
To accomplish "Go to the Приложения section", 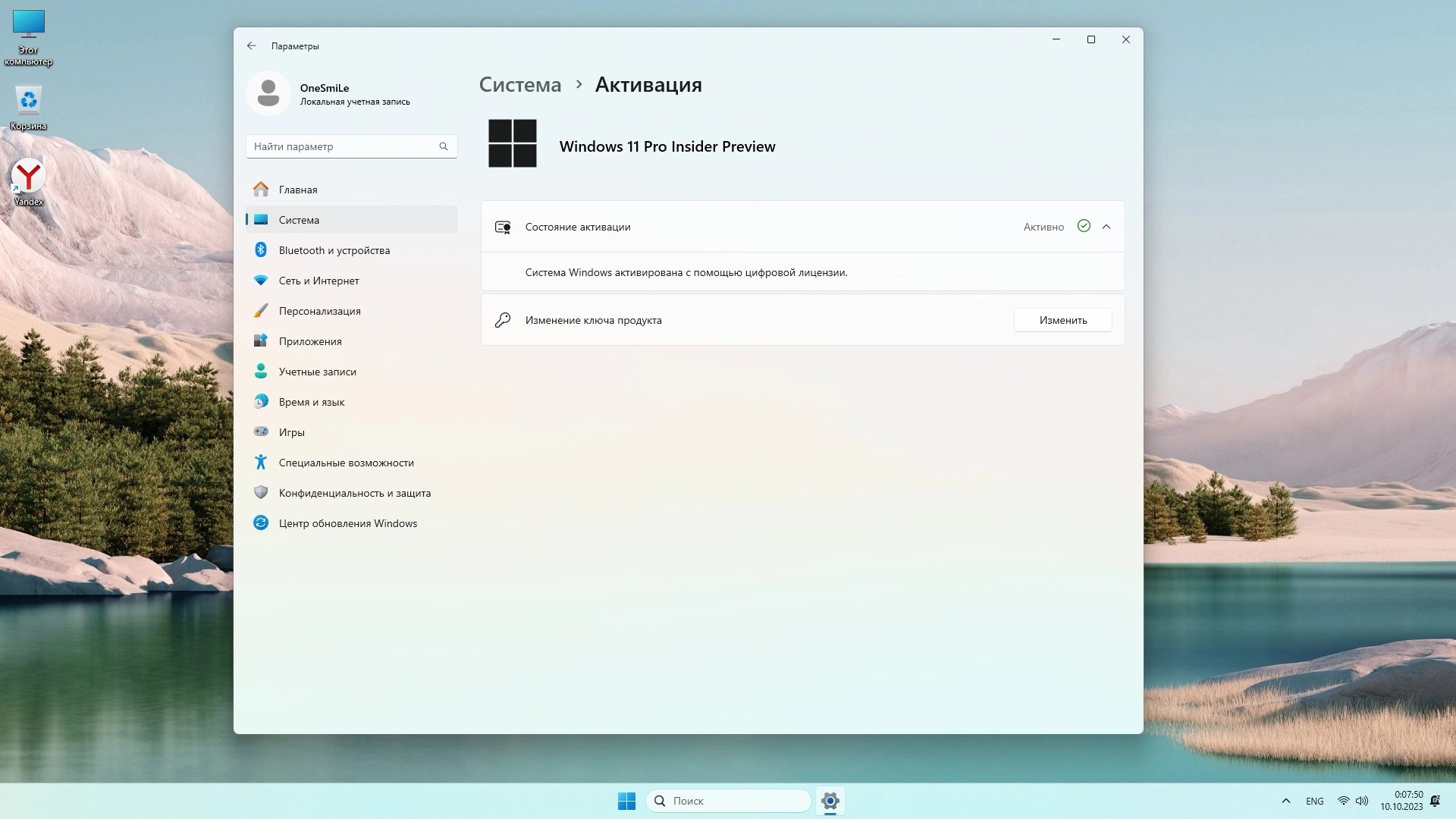I will 309,341.
